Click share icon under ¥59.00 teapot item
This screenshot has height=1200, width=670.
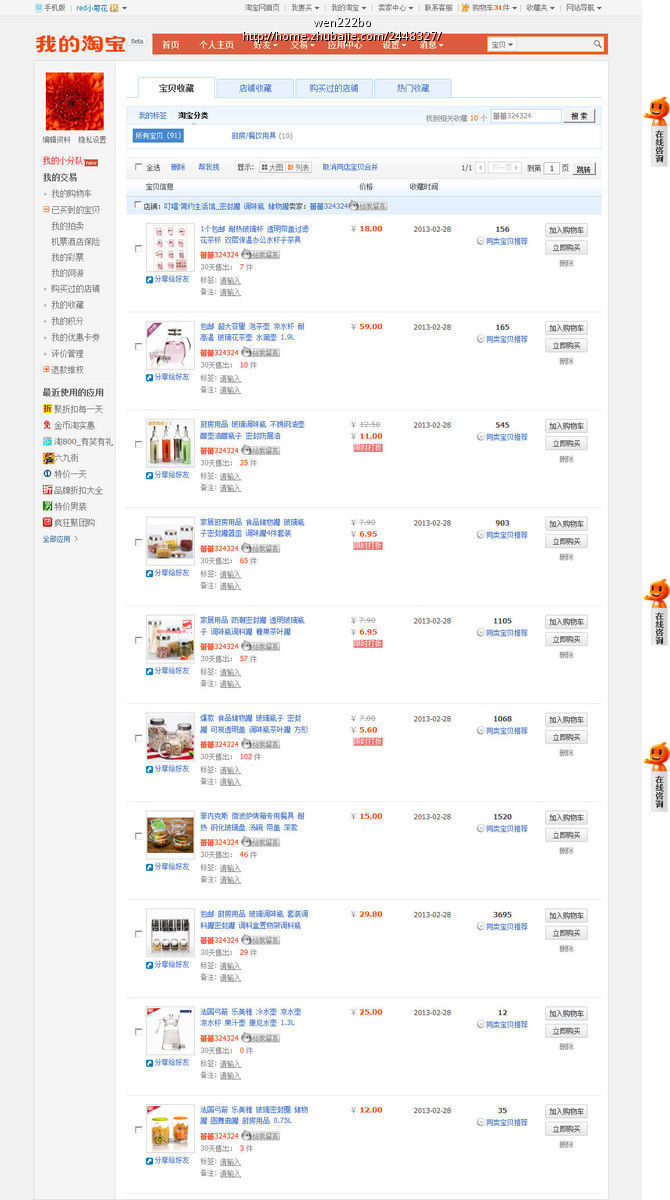click(150, 378)
